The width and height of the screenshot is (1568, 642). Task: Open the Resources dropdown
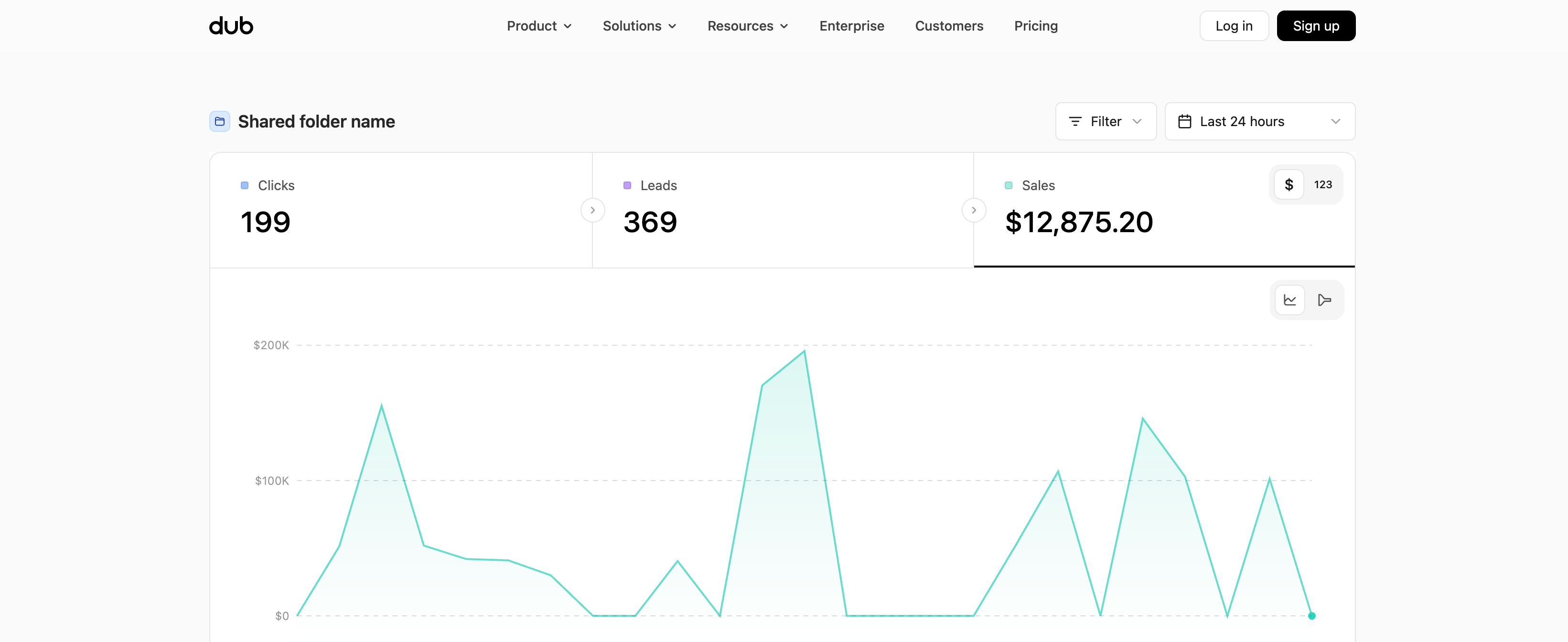click(x=747, y=26)
